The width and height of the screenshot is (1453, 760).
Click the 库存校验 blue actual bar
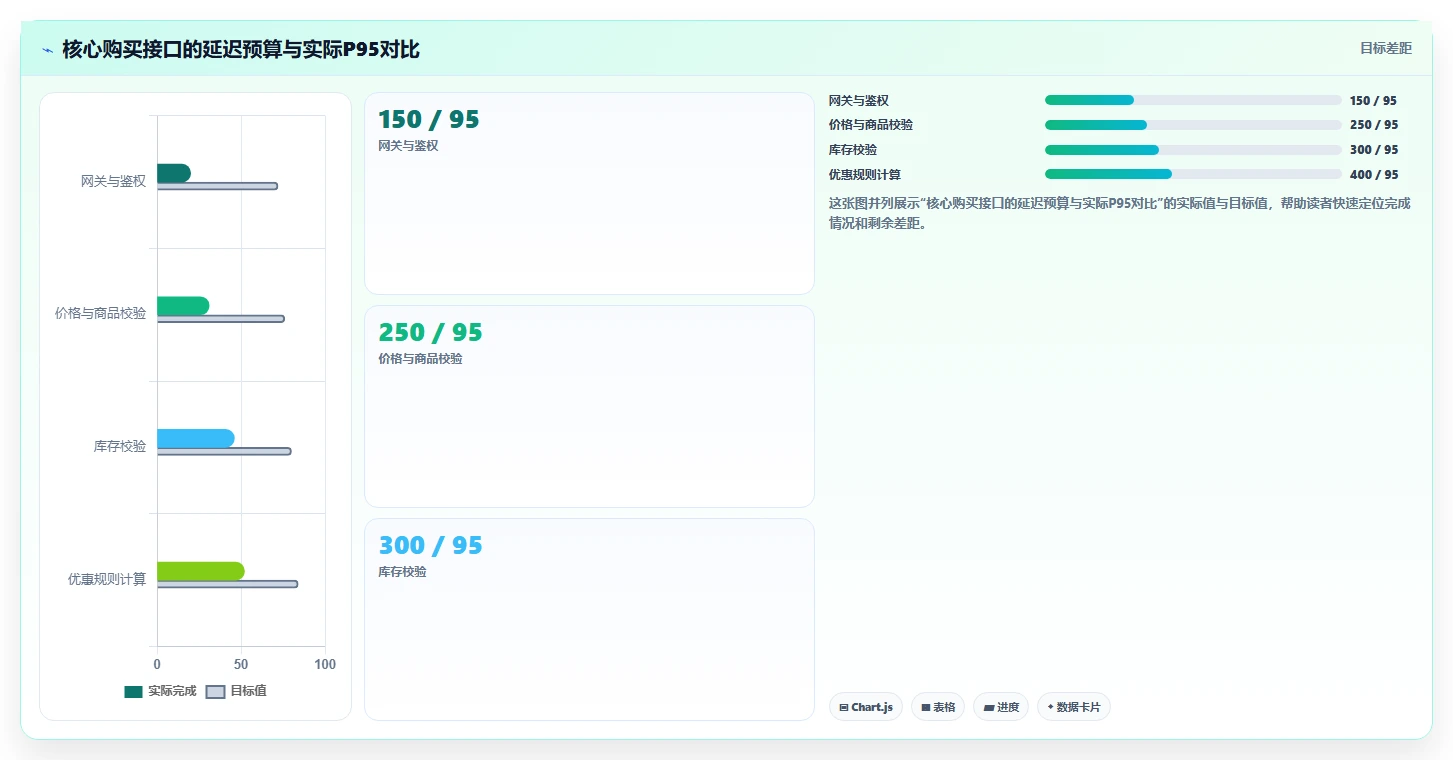(195, 438)
